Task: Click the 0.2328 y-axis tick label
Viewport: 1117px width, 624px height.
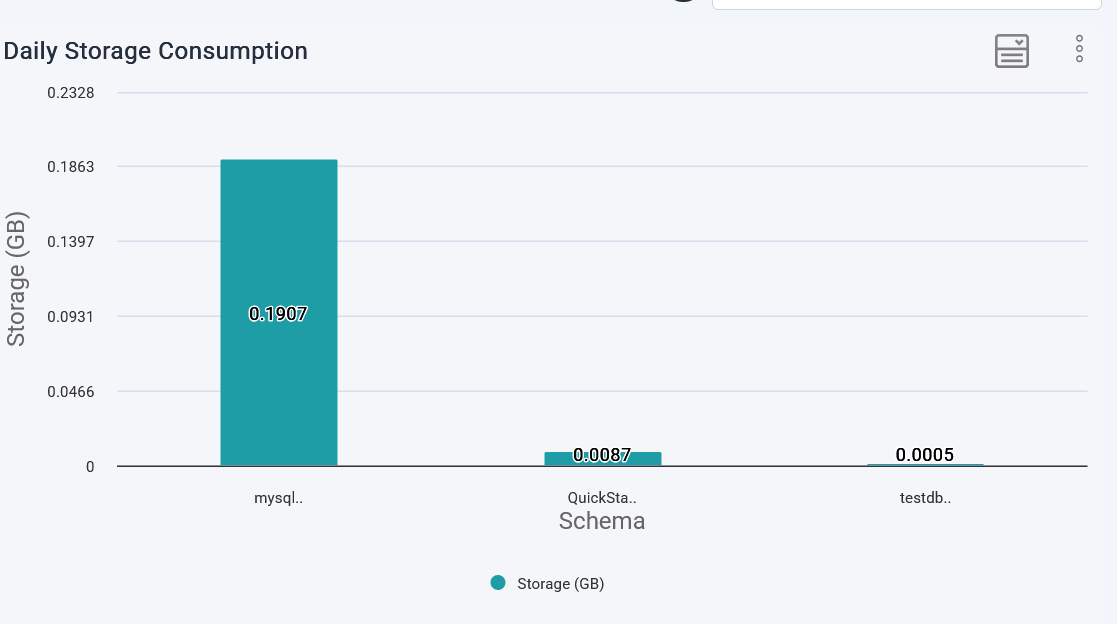Action: pos(71,93)
